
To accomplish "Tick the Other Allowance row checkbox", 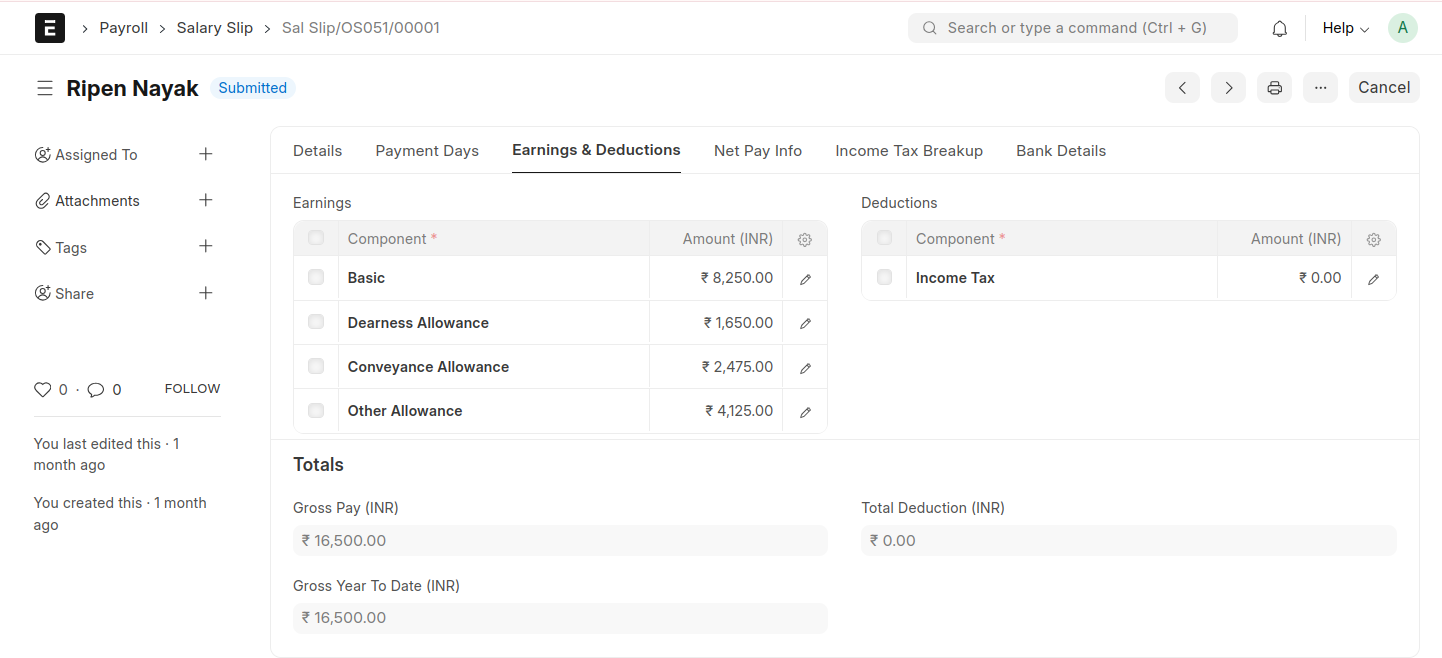I will (316, 410).
